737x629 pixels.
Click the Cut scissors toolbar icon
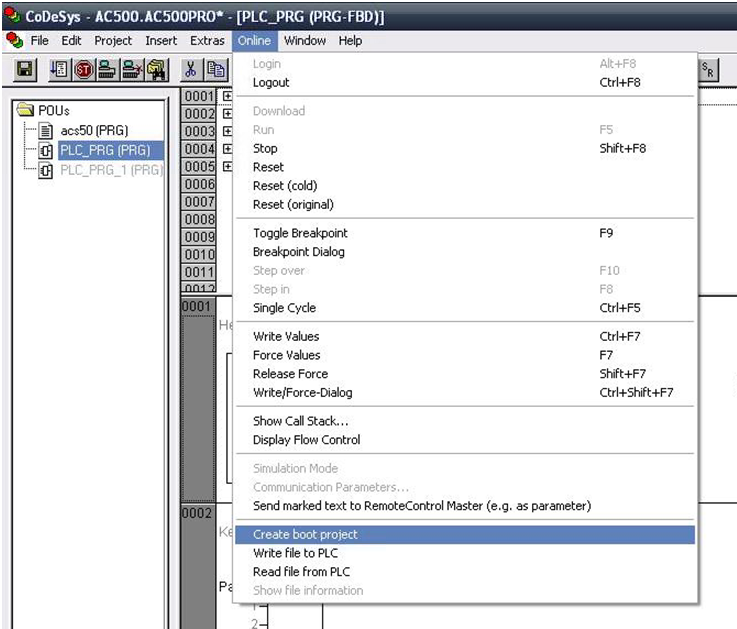tap(191, 69)
